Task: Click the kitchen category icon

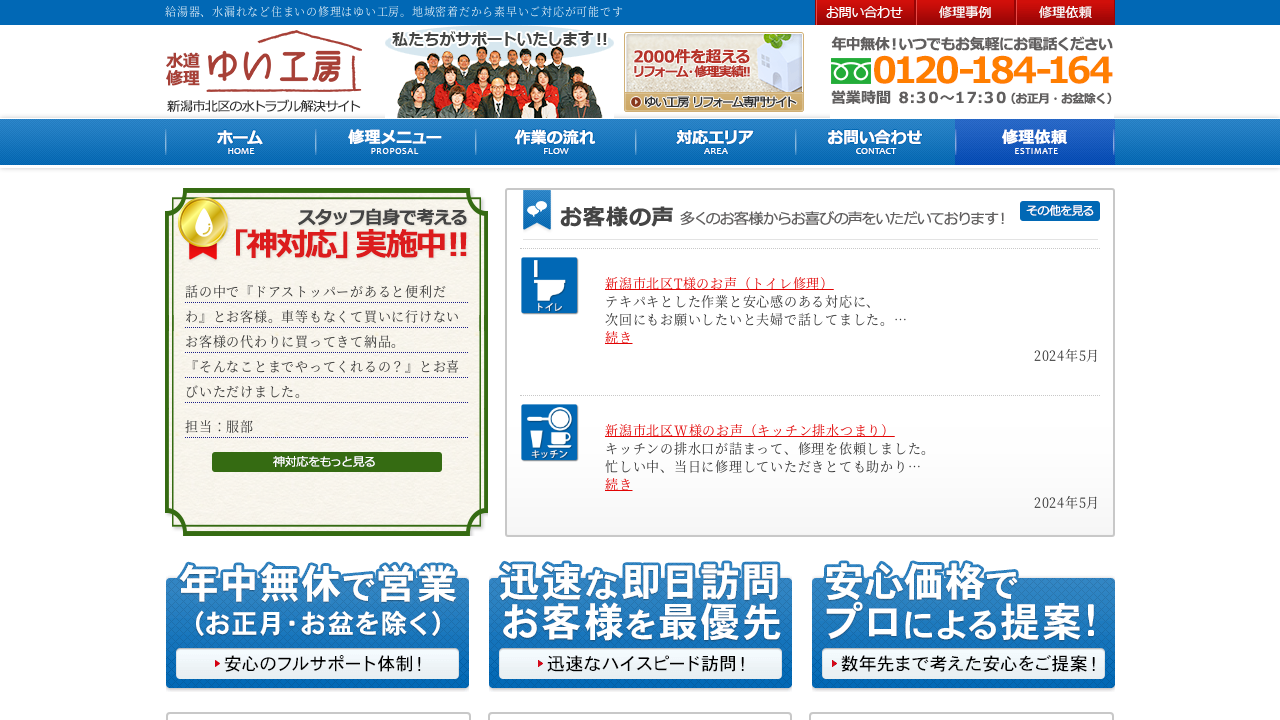Action: (549, 433)
